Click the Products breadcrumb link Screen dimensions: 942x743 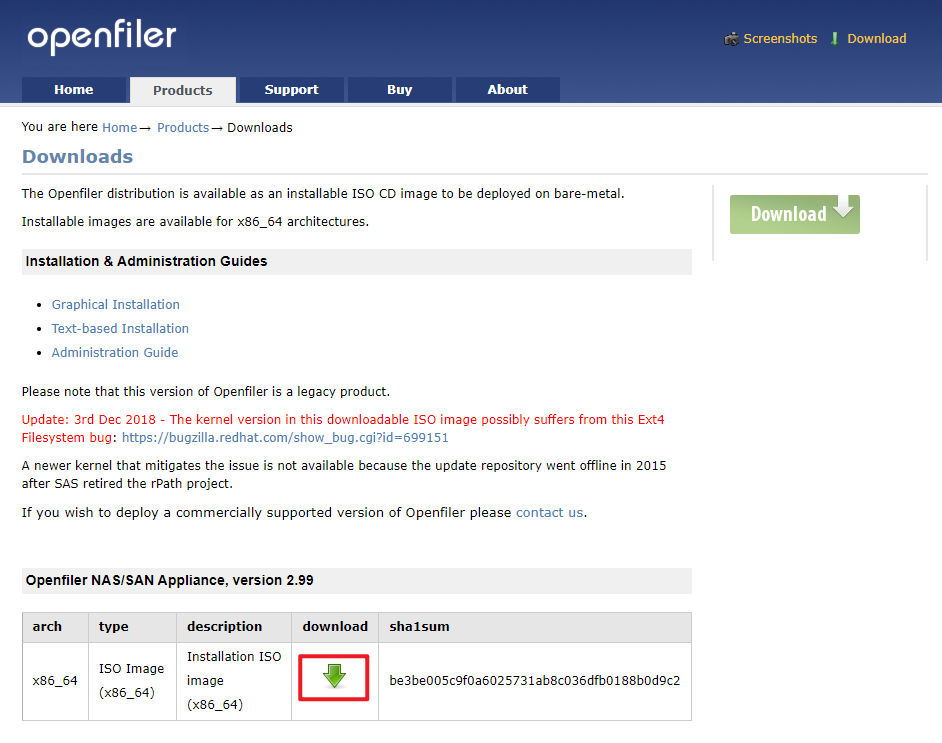tap(183, 127)
